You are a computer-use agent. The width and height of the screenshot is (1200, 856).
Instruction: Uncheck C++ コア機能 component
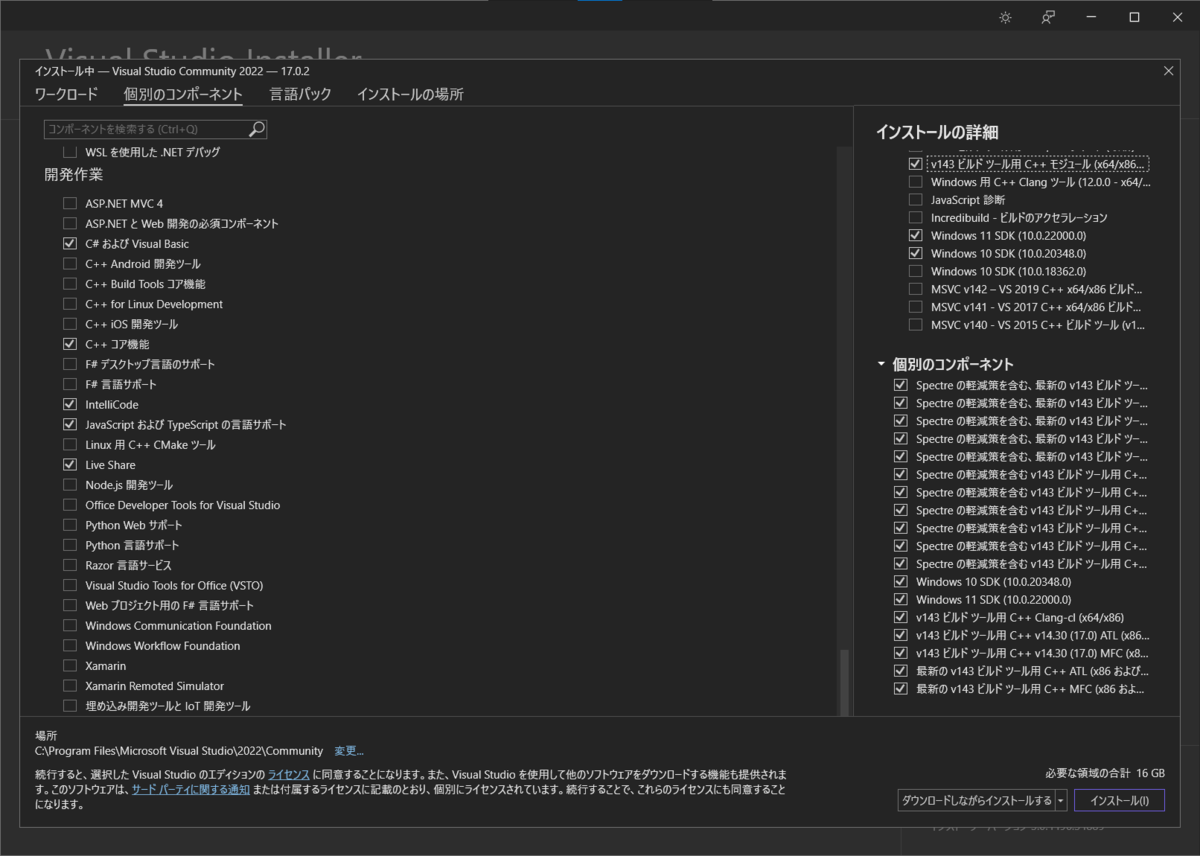[70, 344]
